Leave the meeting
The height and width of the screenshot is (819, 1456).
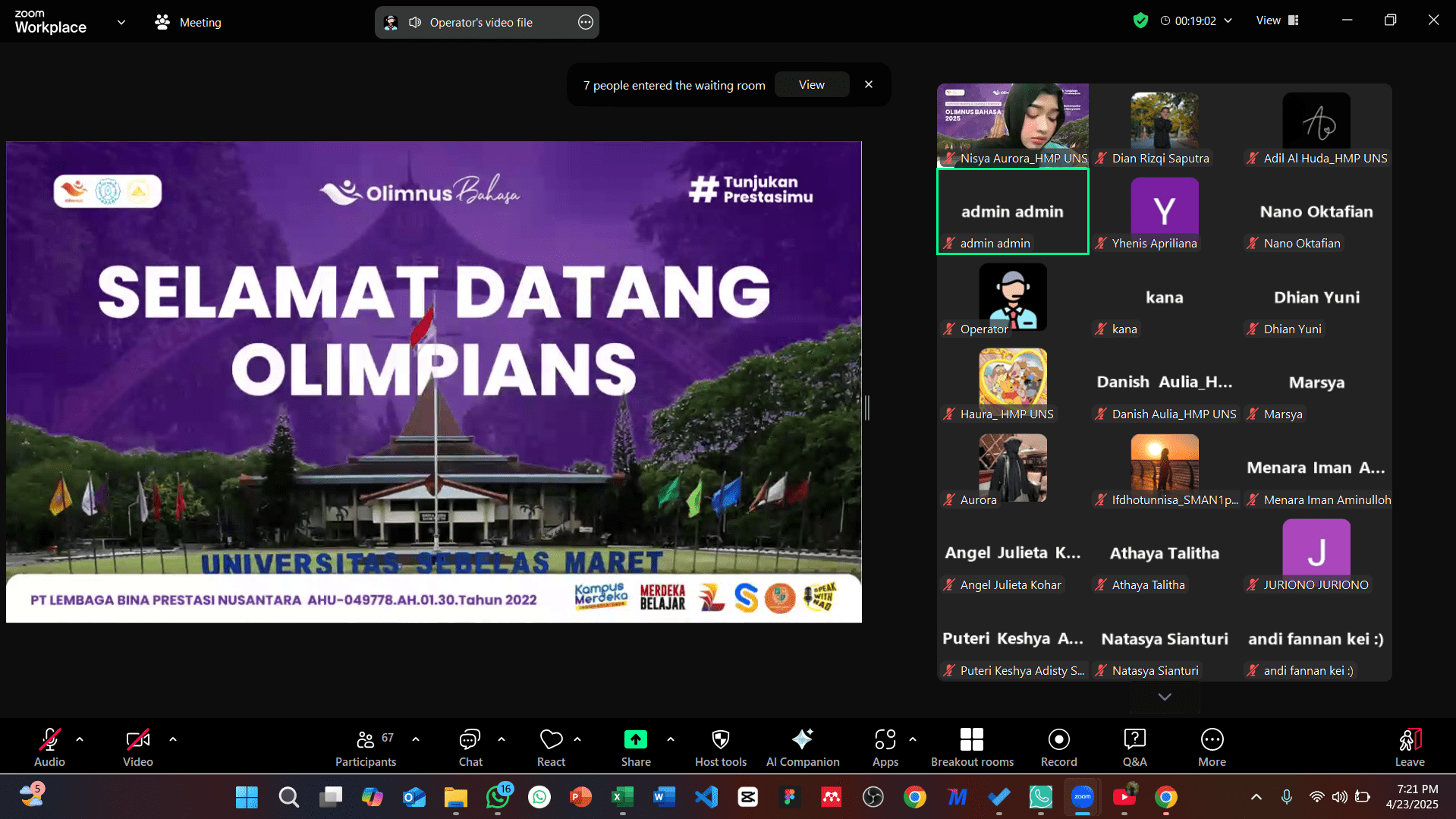tap(1409, 748)
